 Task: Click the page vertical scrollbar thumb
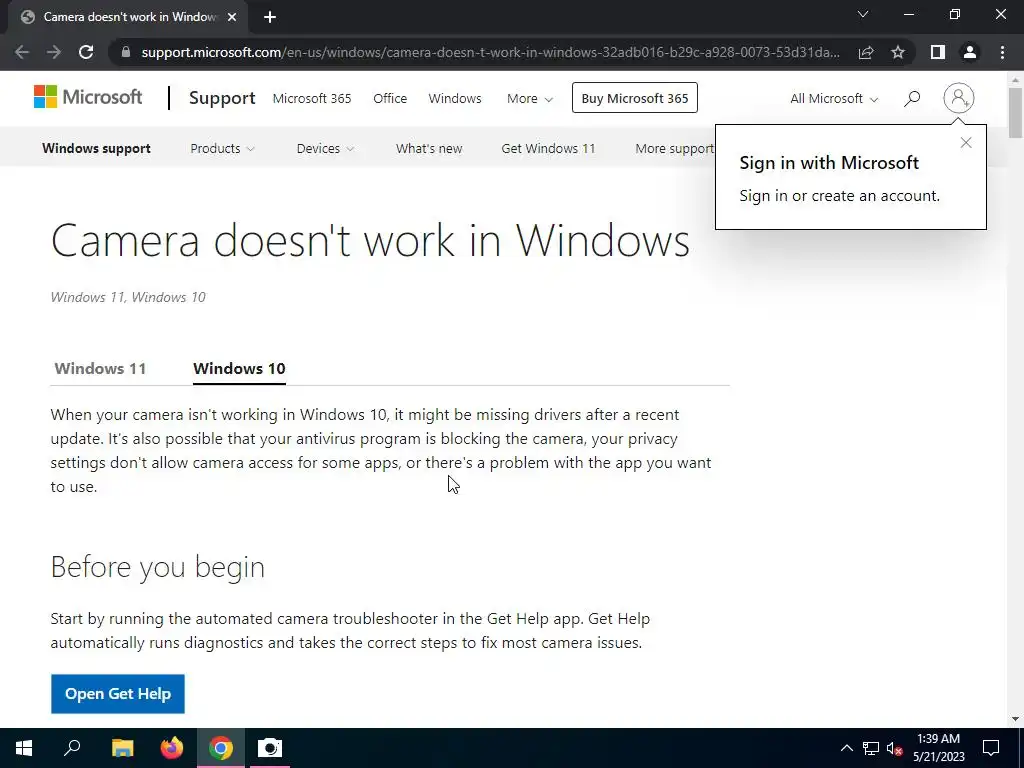coord(1015,112)
